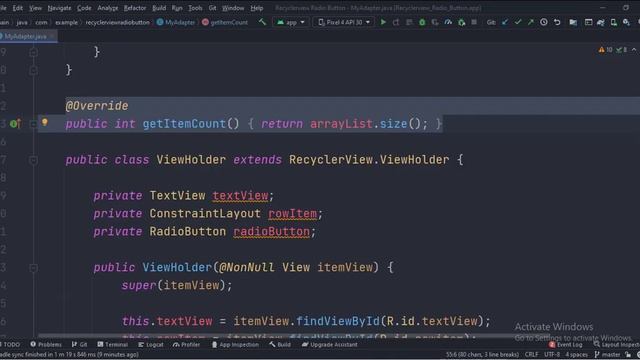
Task: Click the recyclerviewradiobutton breadcrumb
Action: pos(118,22)
